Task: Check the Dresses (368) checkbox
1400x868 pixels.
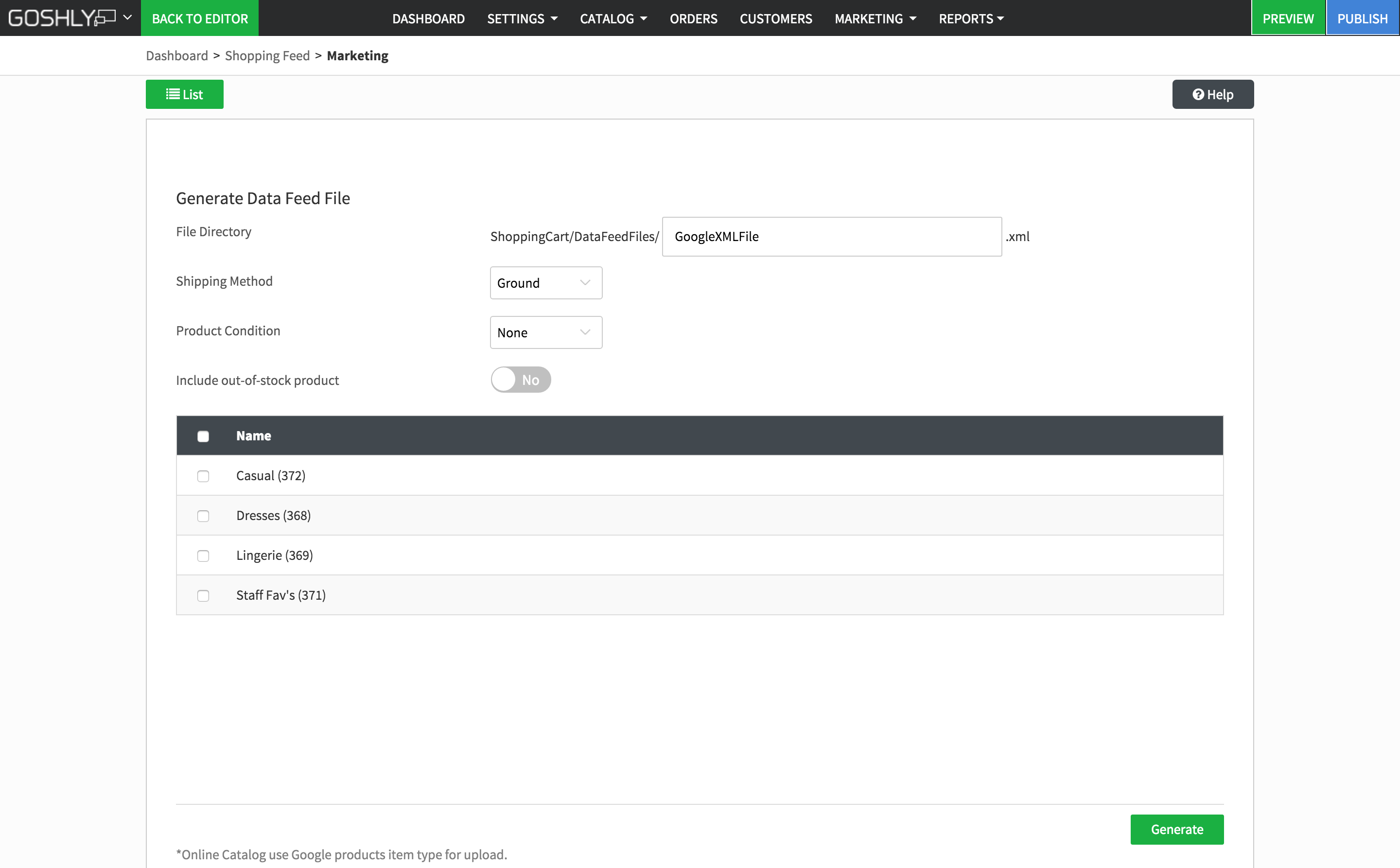Action: (203, 516)
